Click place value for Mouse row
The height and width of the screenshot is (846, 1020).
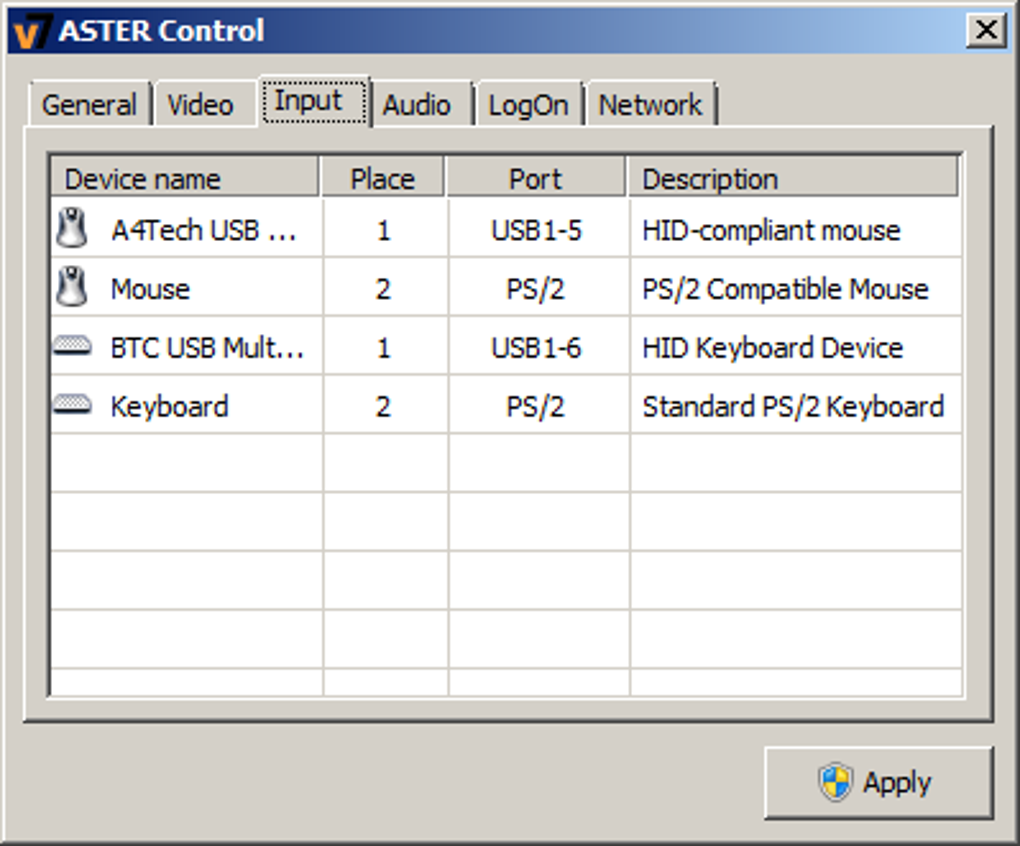coord(383,289)
